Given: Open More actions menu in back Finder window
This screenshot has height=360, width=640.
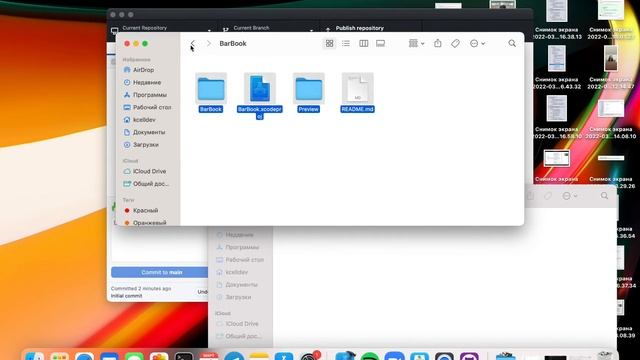Looking at the screenshot, I should pos(569,196).
